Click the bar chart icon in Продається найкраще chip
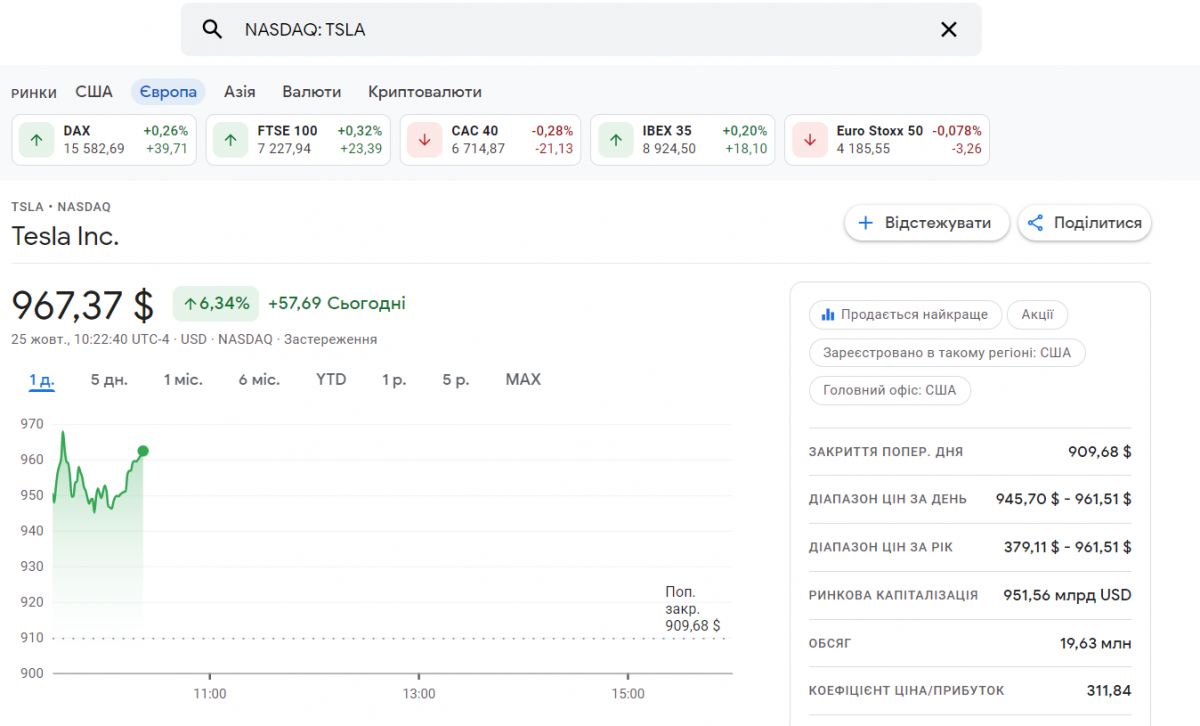 [828, 315]
